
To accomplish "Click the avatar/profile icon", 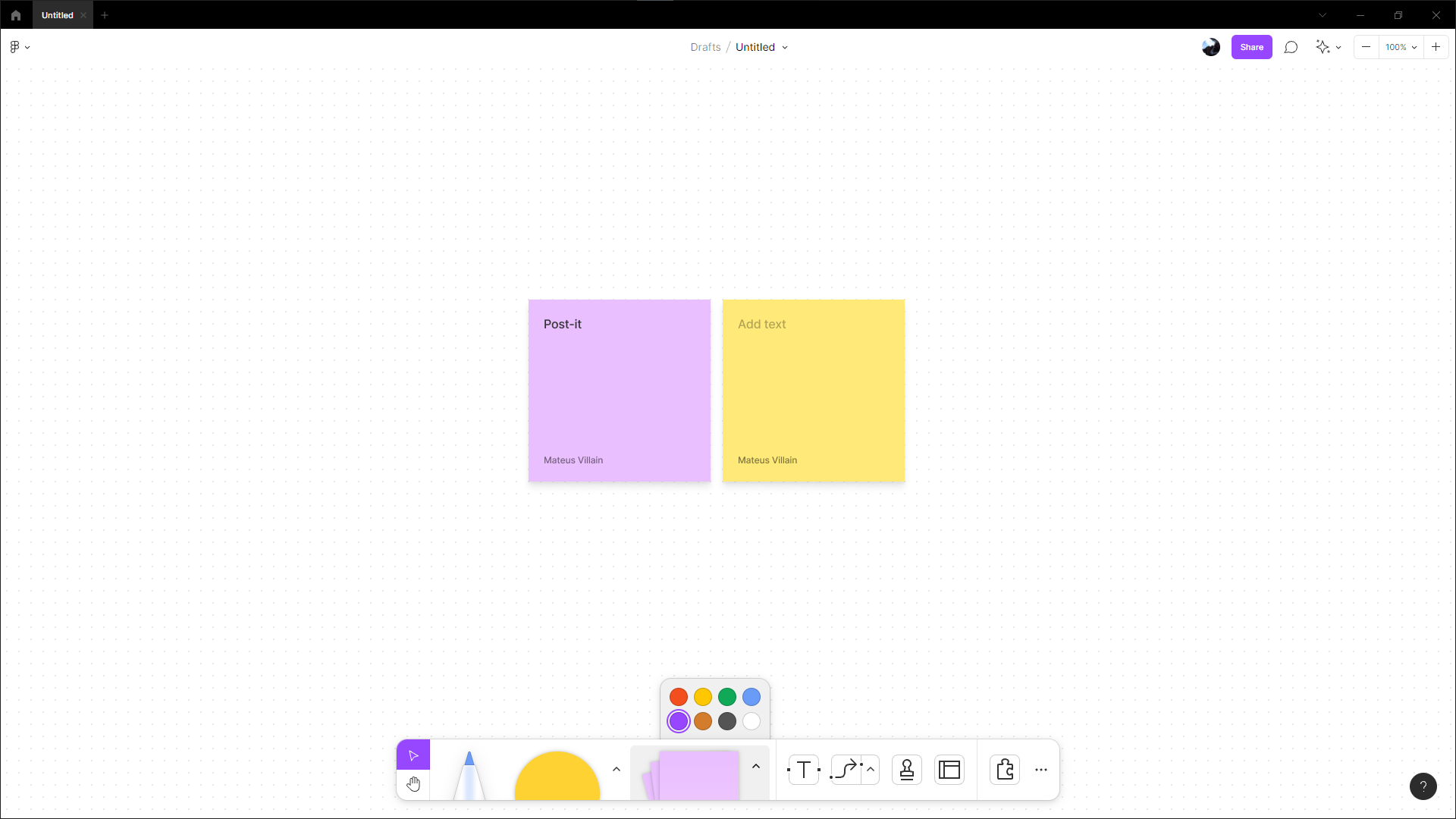I will coord(1211,47).
